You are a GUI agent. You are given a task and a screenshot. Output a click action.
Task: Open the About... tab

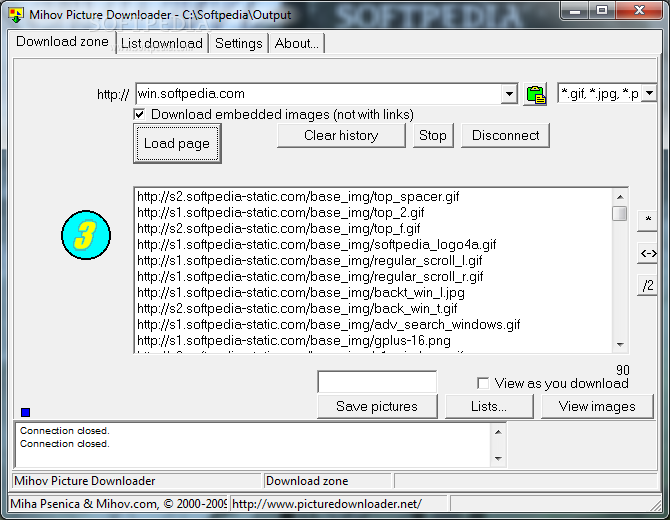[x=297, y=43]
